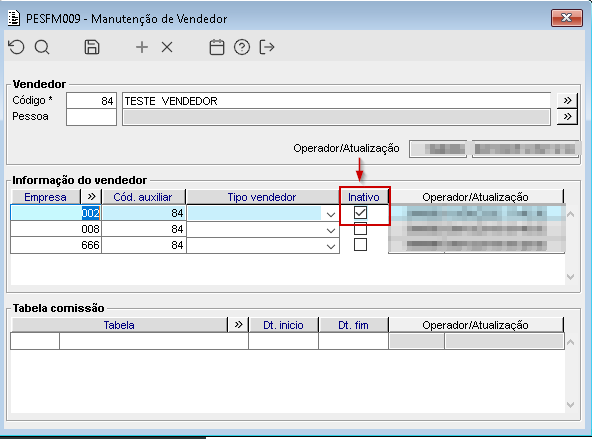This screenshot has width=592, height=439.
Task: Open lookup button beside Pessoa field
Action: click(567, 117)
